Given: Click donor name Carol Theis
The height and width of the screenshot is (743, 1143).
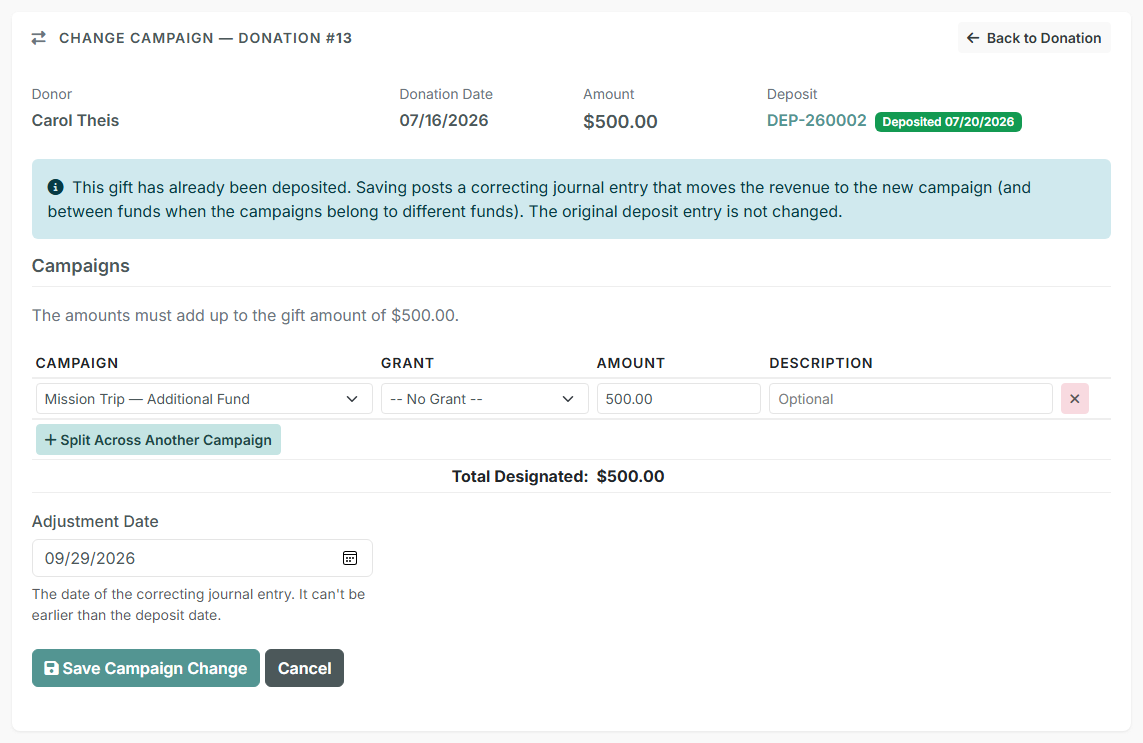Looking at the screenshot, I should 75,120.
